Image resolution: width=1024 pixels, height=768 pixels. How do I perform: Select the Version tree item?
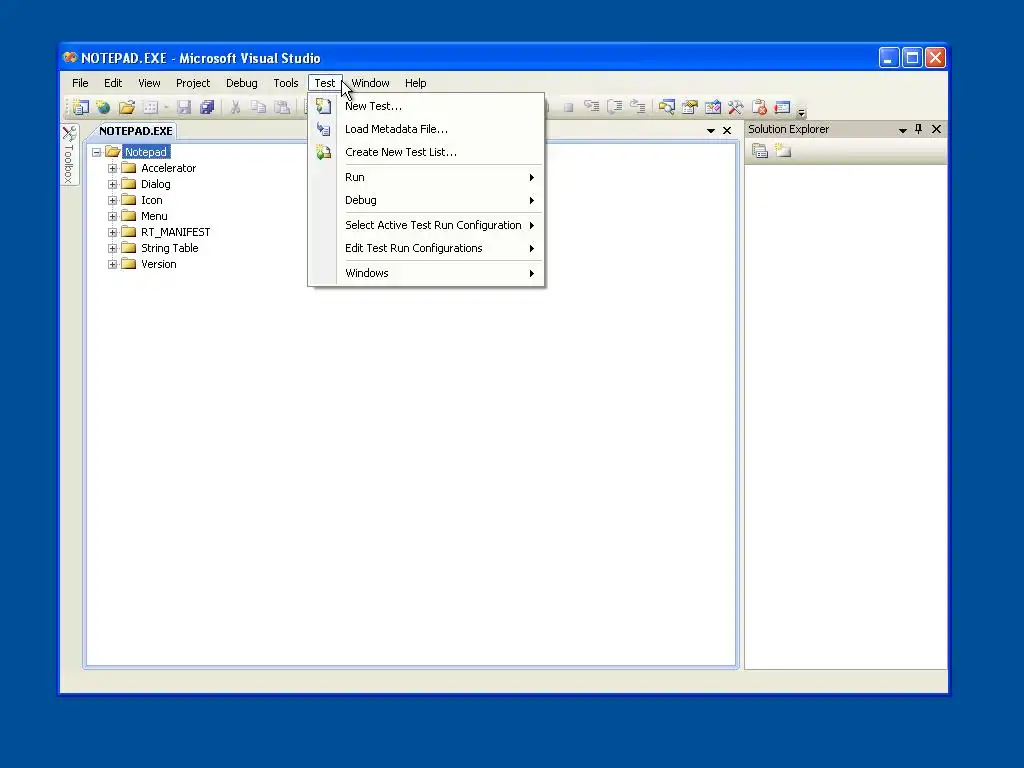click(x=159, y=264)
